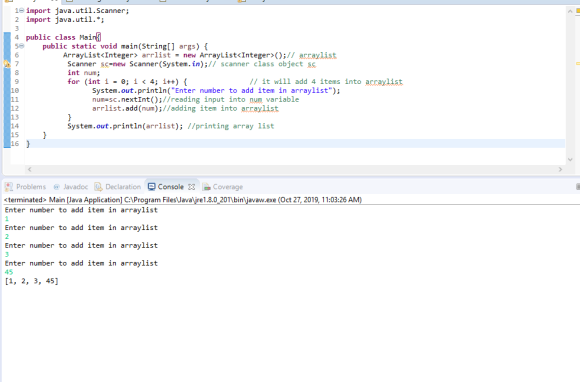The image size is (580, 382).
Task: Collapse the import block at line 1
Action: click(x=21, y=11)
